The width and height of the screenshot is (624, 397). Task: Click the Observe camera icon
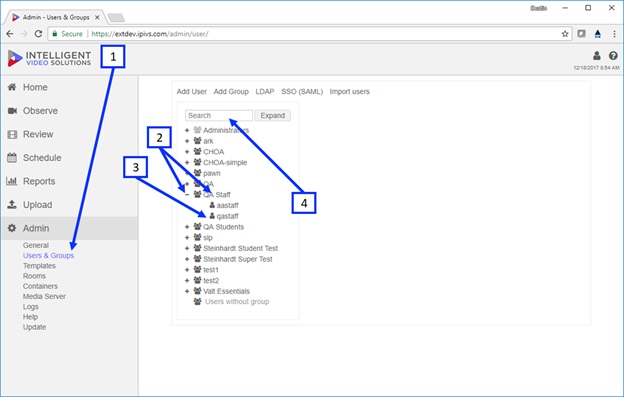[x=12, y=111]
